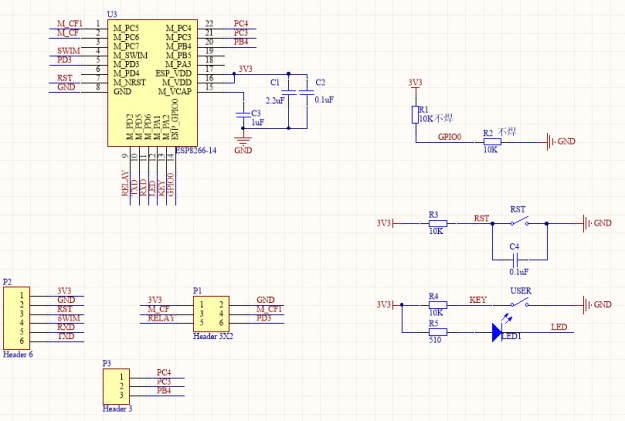
Task: Select the P2 Header 6 connector
Action: coord(17,318)
